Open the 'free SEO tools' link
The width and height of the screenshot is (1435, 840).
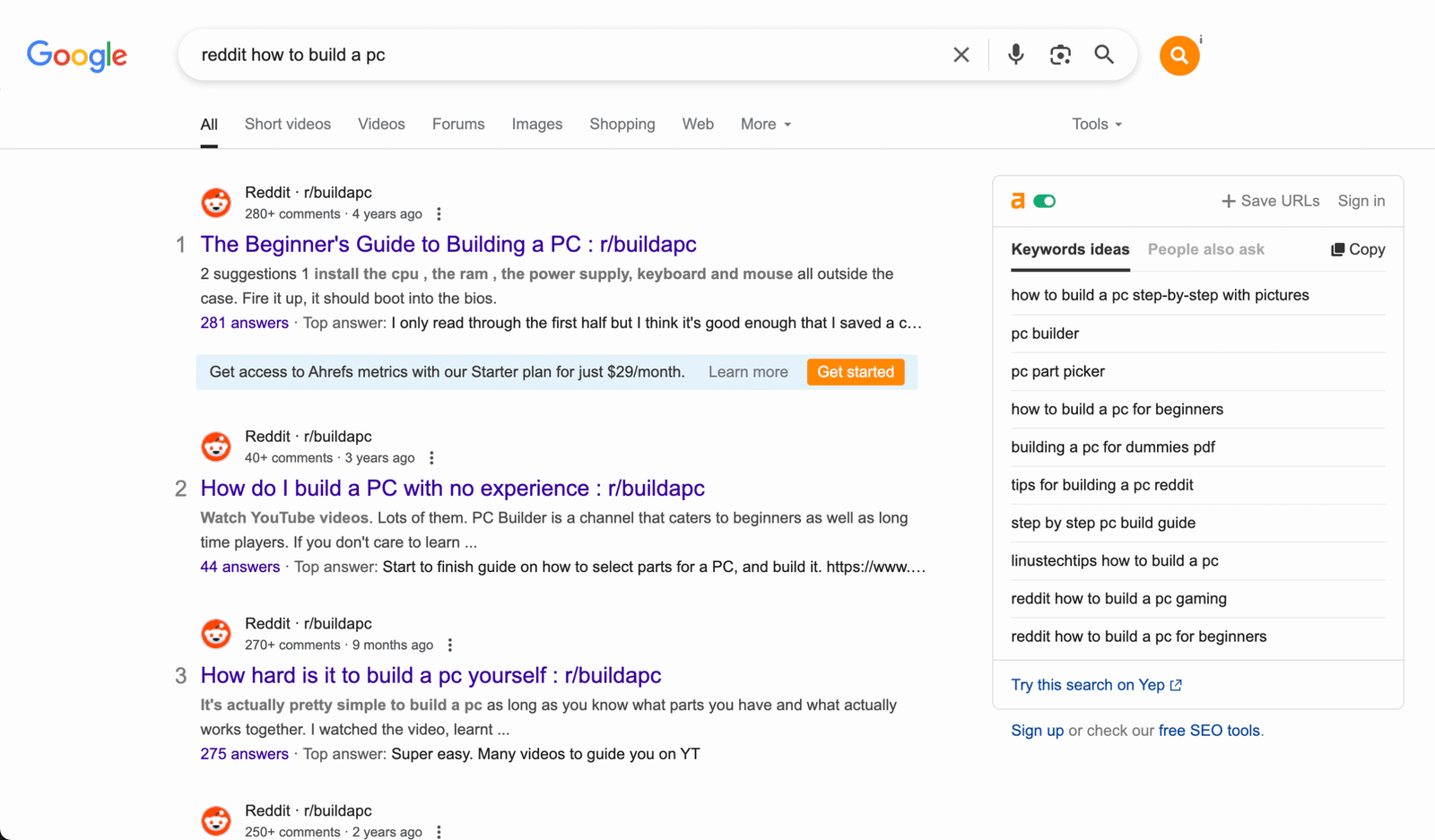(x=1209, y=731)
